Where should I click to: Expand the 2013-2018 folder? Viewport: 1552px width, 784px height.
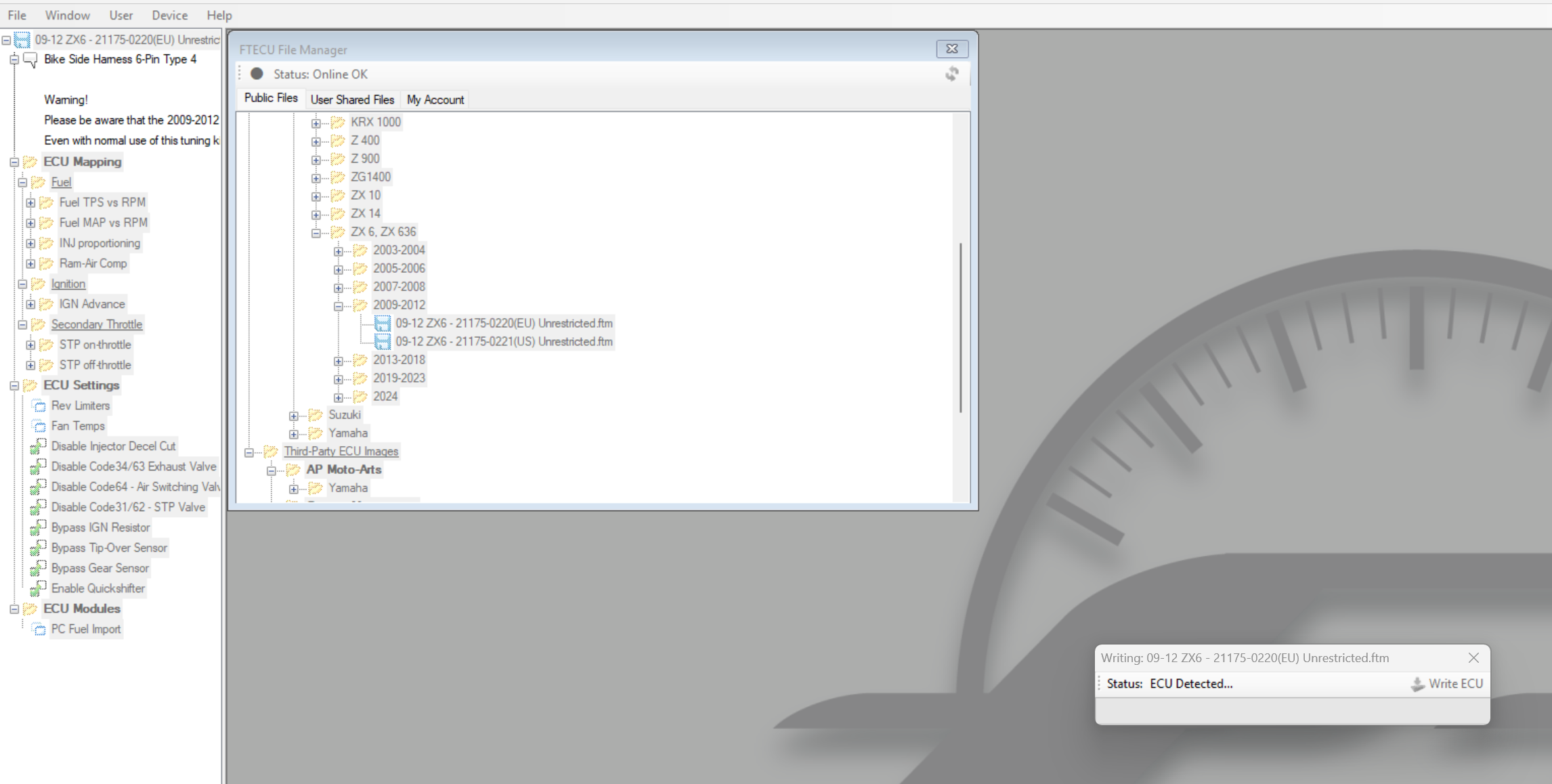338,361
